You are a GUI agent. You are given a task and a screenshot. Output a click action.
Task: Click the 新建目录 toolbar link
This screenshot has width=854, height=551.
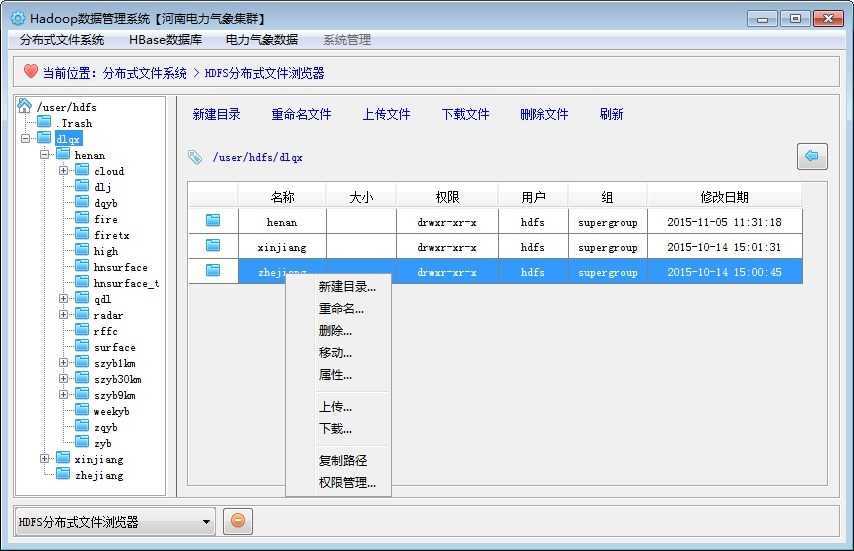point(216,114)
